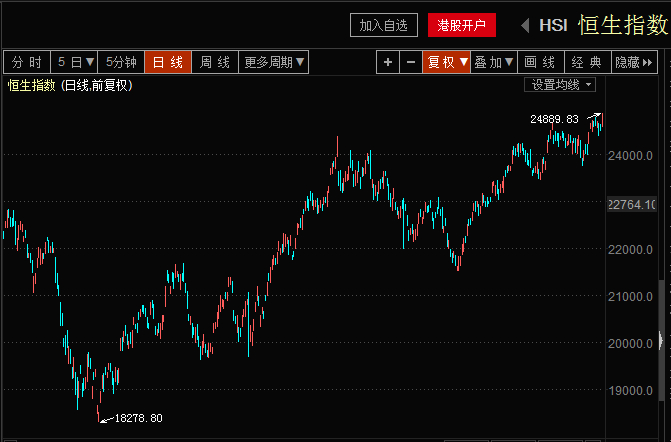Click the 加入自选 button
671x442 pixels.
click(x=383, y=25)
